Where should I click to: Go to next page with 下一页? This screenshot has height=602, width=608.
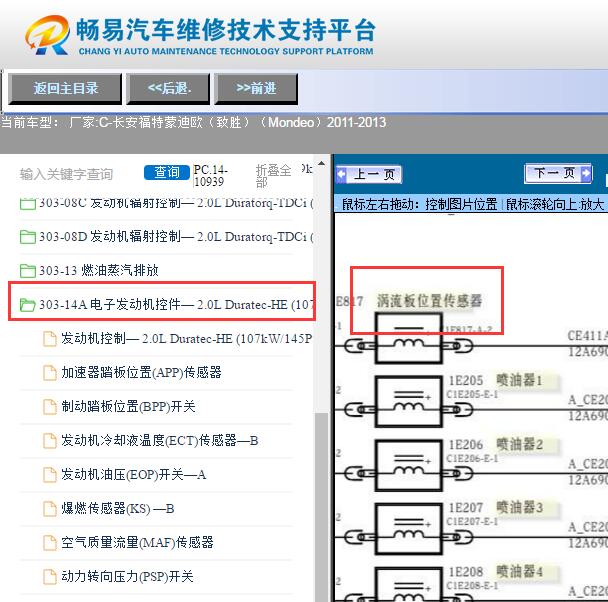tap(558, 173)
